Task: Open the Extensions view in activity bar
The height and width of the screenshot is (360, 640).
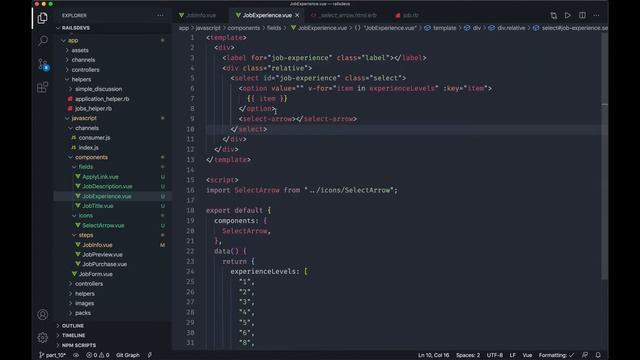Action: [42, 87]
